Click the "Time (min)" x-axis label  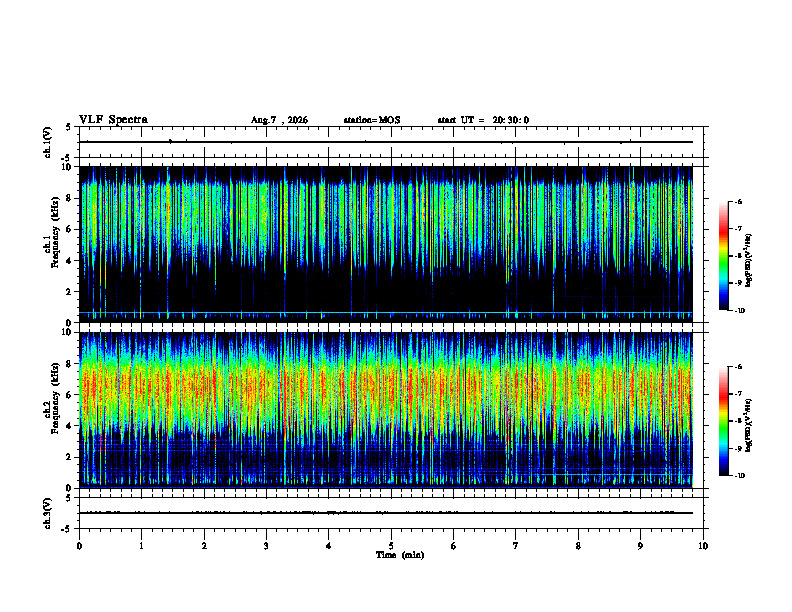coord(400,555)
